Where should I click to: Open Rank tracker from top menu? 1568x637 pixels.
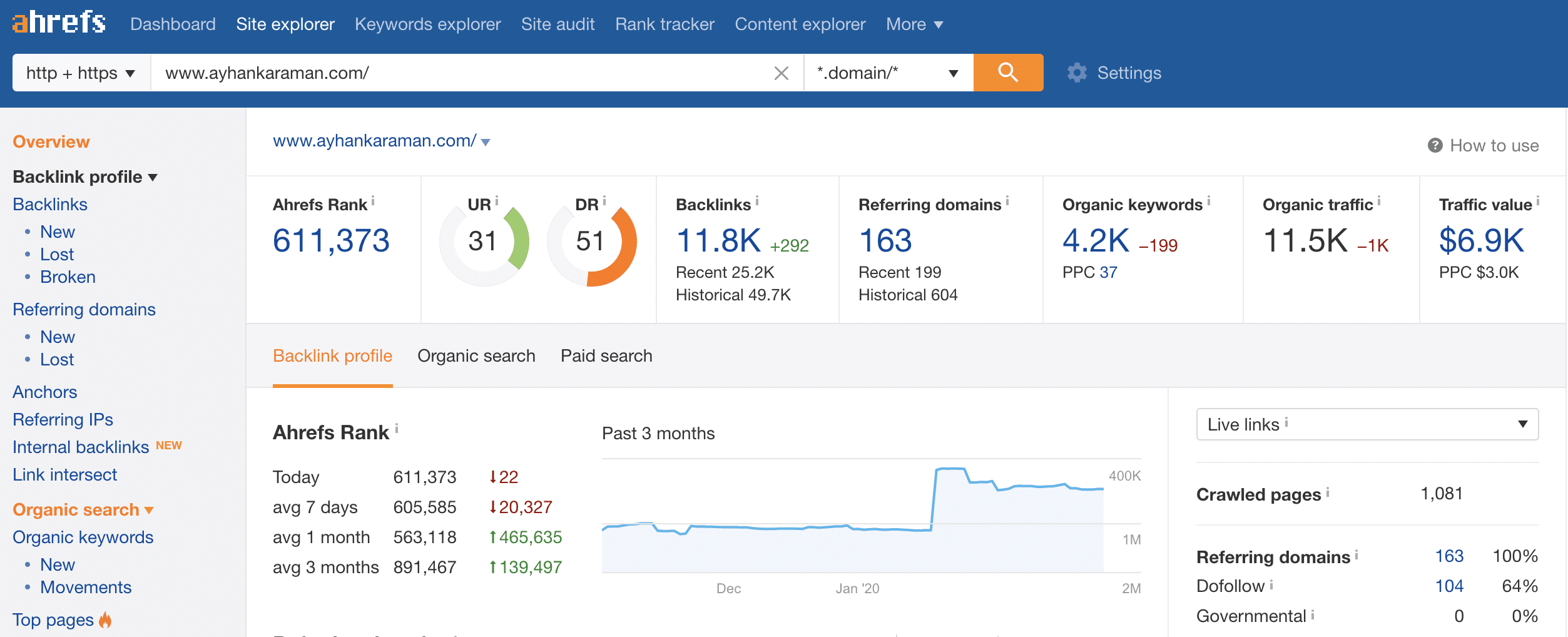click(664, 24)
